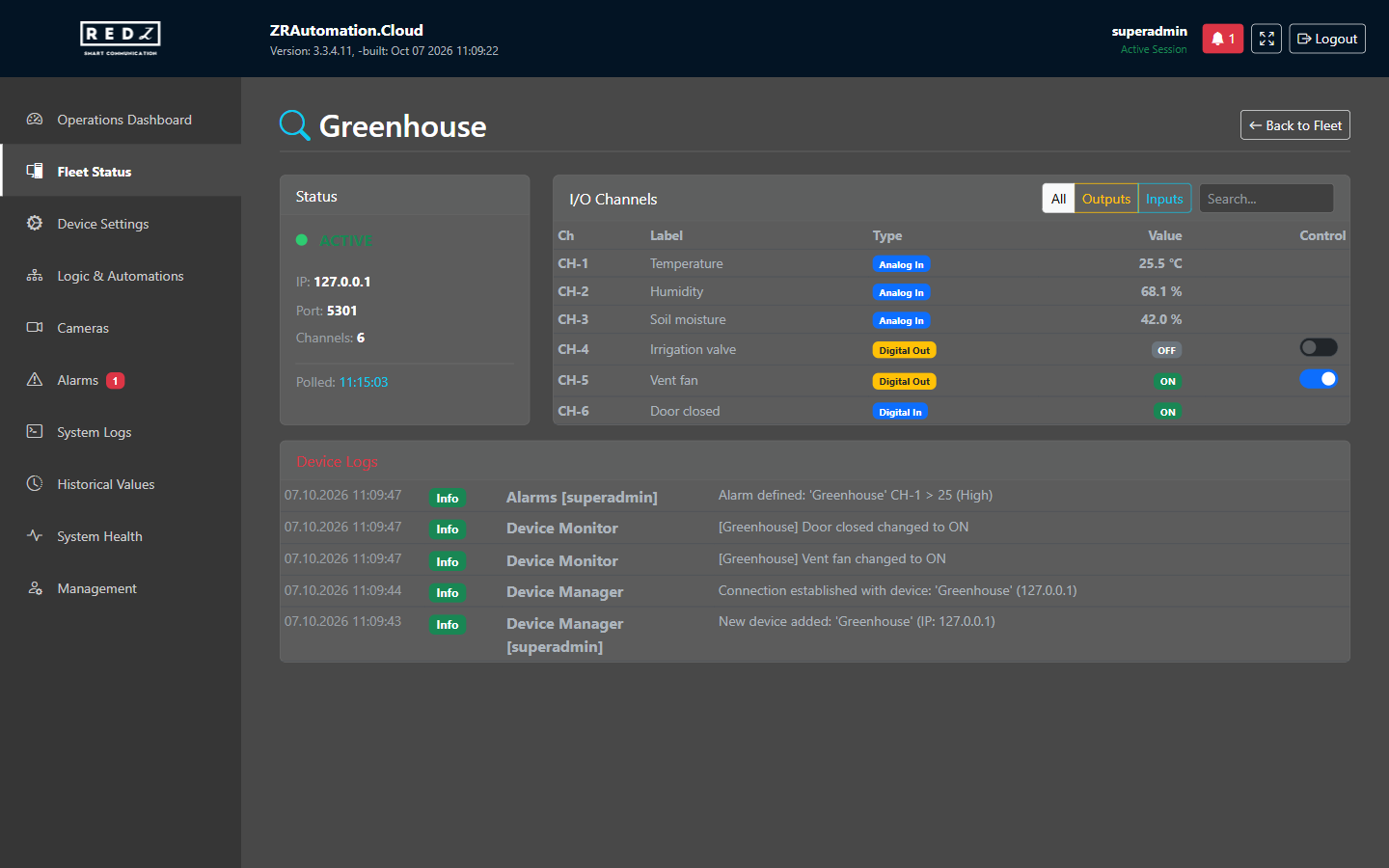Viewport: 1389px width, 868px height.
Task: Click the Alarm defined log message
Action: tap(856, 495)
